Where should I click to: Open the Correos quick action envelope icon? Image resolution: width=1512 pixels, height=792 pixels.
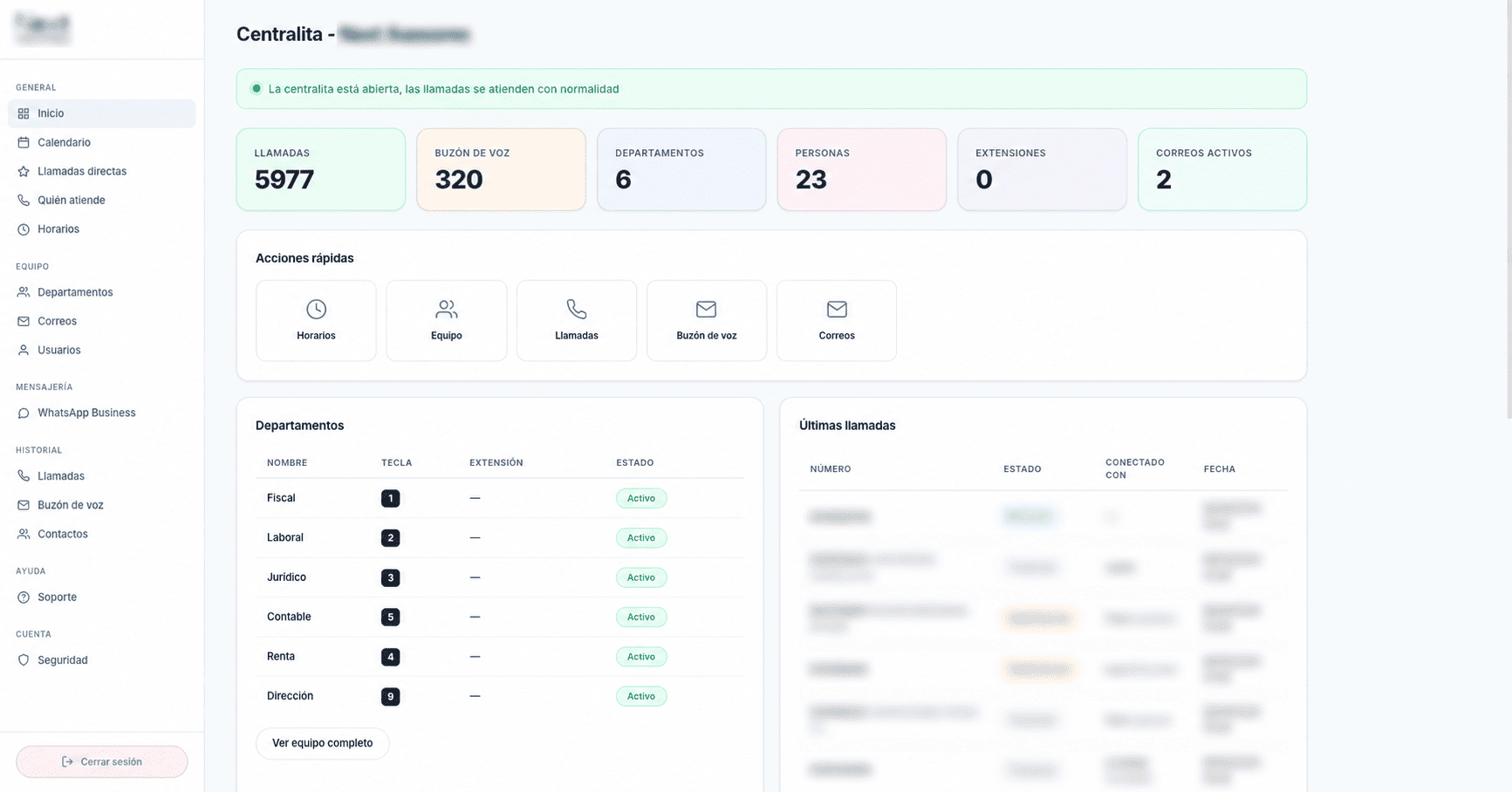click(837, 309)
